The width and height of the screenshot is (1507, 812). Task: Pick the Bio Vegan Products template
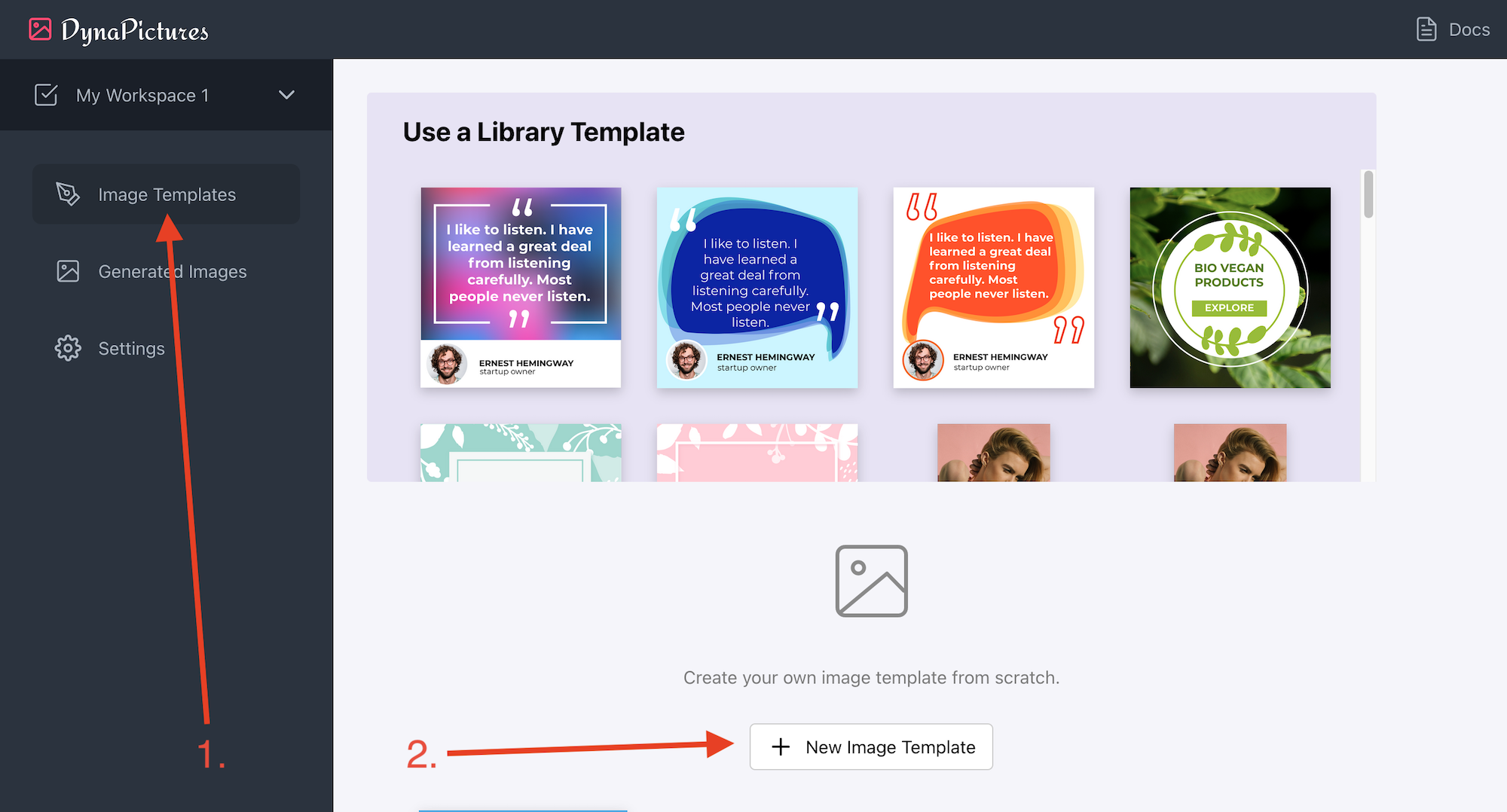(x=1229, y=288)
